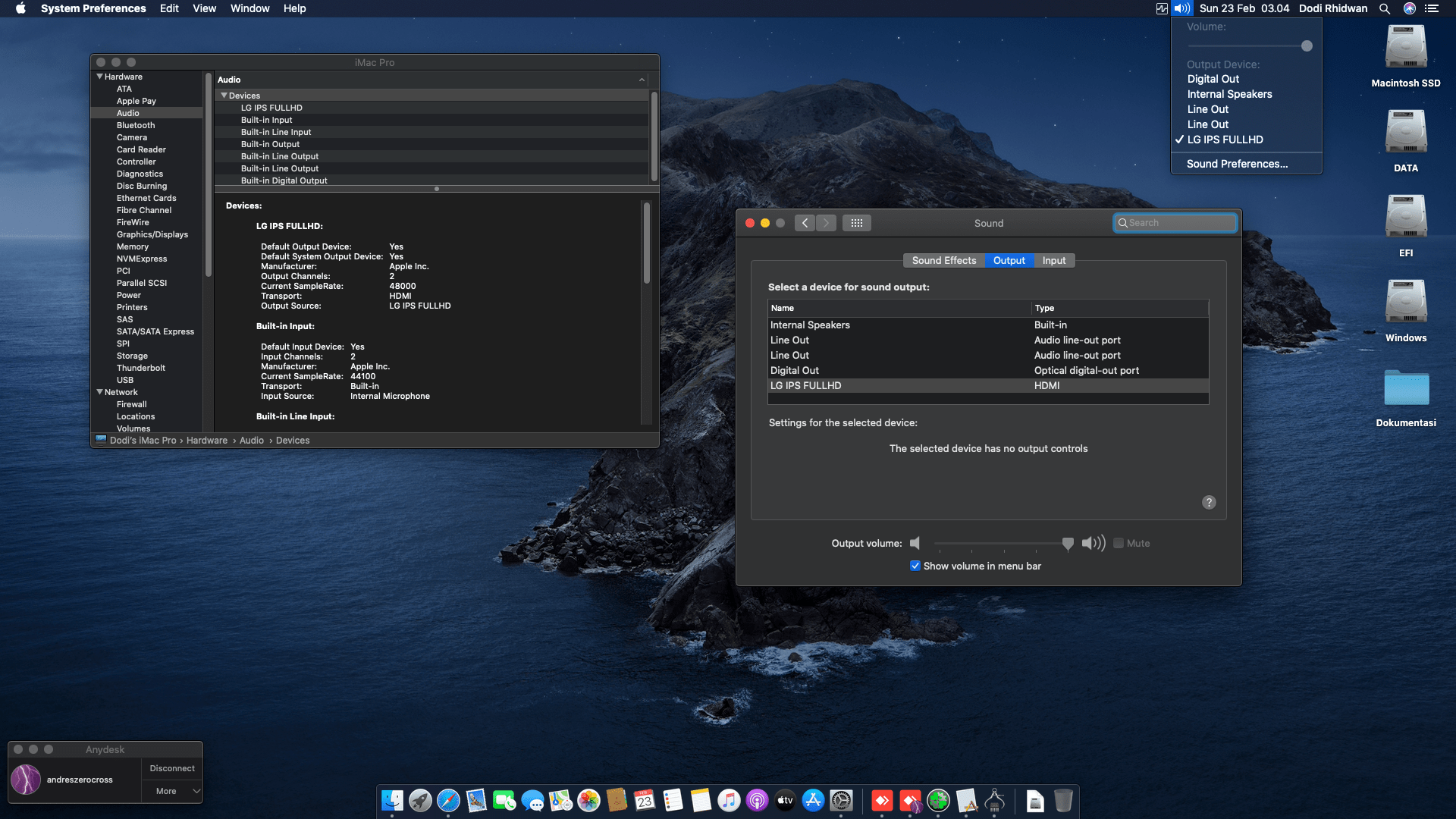Click the hardware sidebar scrollbar
The width and height of the screenshot is (1456, 819).
coord(208,174)
